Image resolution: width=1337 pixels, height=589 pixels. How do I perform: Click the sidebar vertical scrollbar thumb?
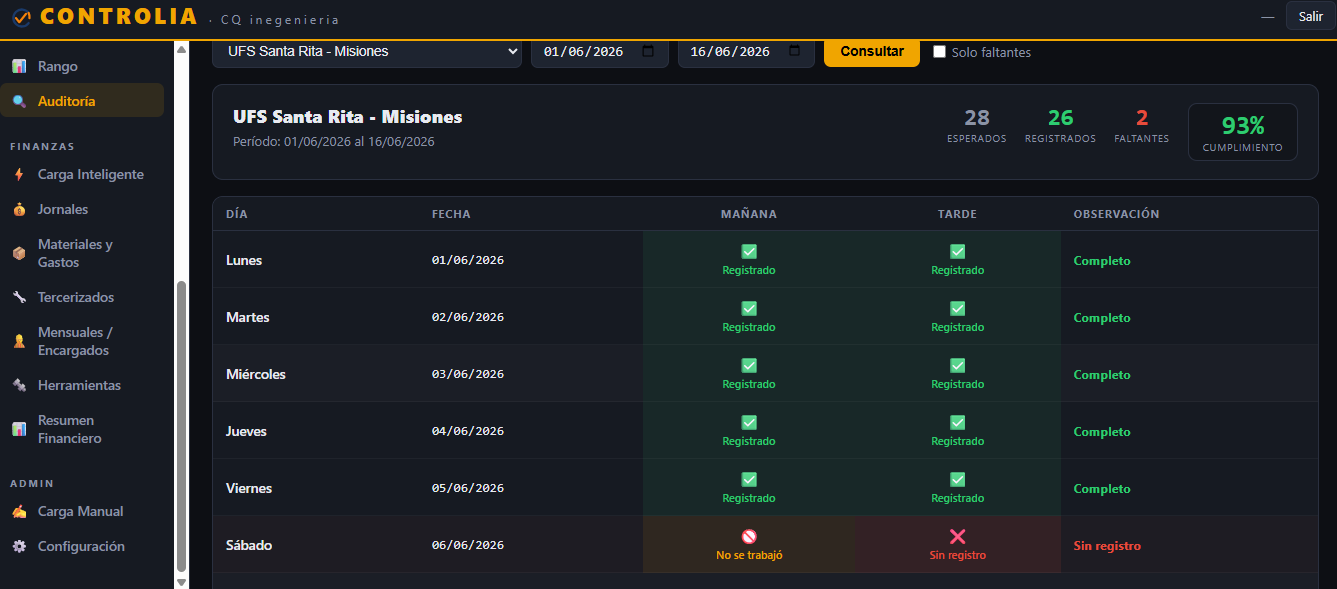[x=181, y=425]
